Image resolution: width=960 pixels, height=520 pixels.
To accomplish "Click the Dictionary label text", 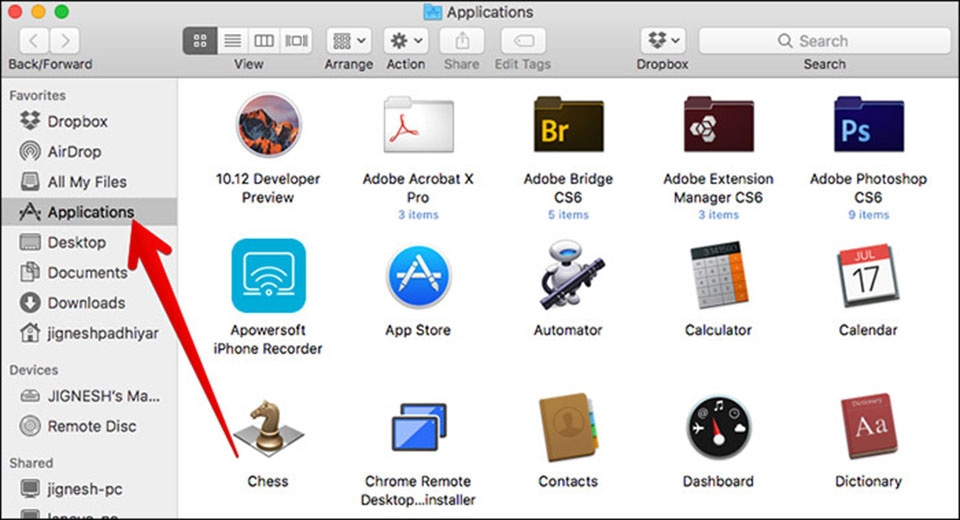I will 869,481.
